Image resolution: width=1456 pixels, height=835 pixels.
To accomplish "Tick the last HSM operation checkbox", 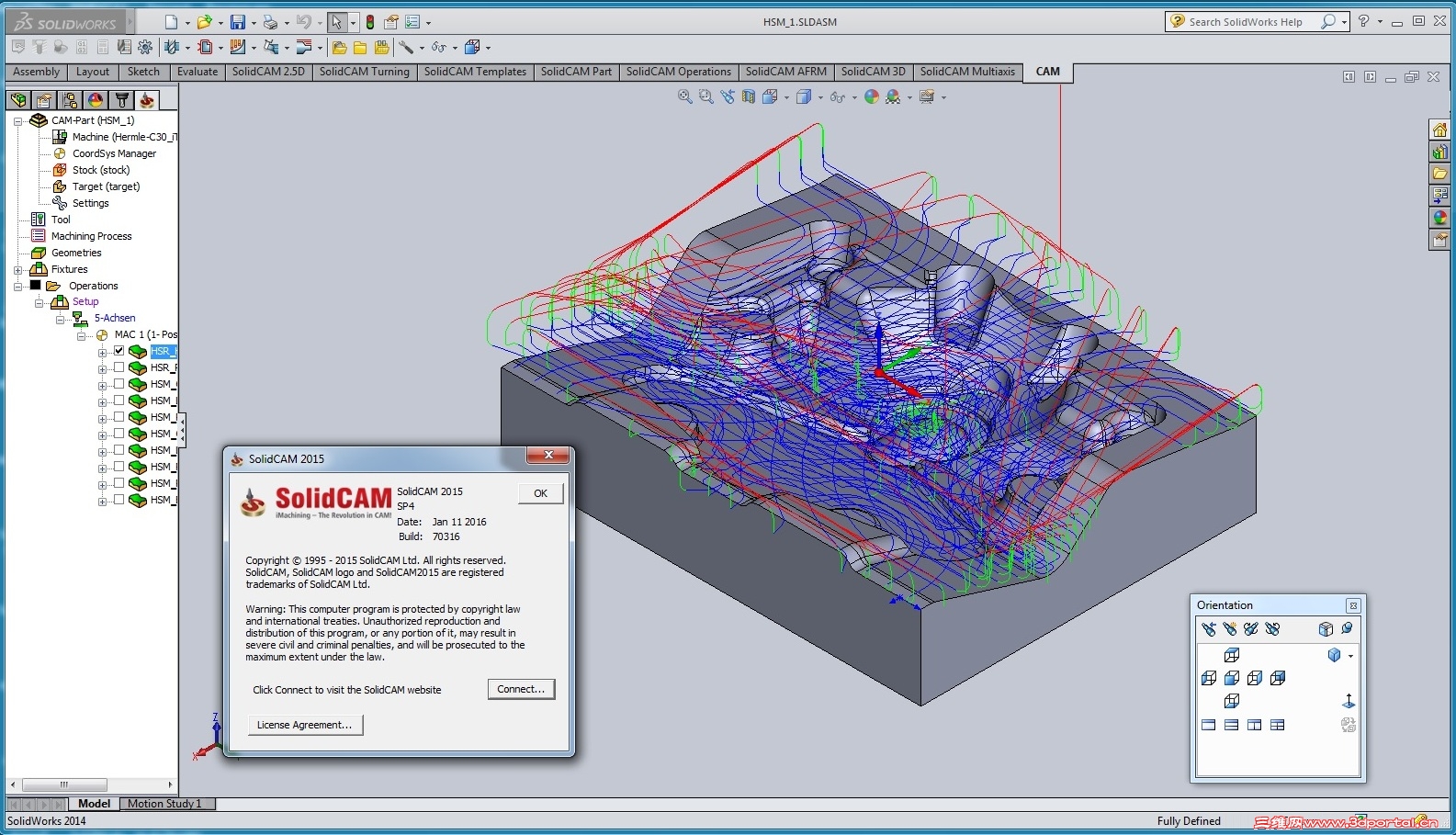I will [x=119, y=500].
